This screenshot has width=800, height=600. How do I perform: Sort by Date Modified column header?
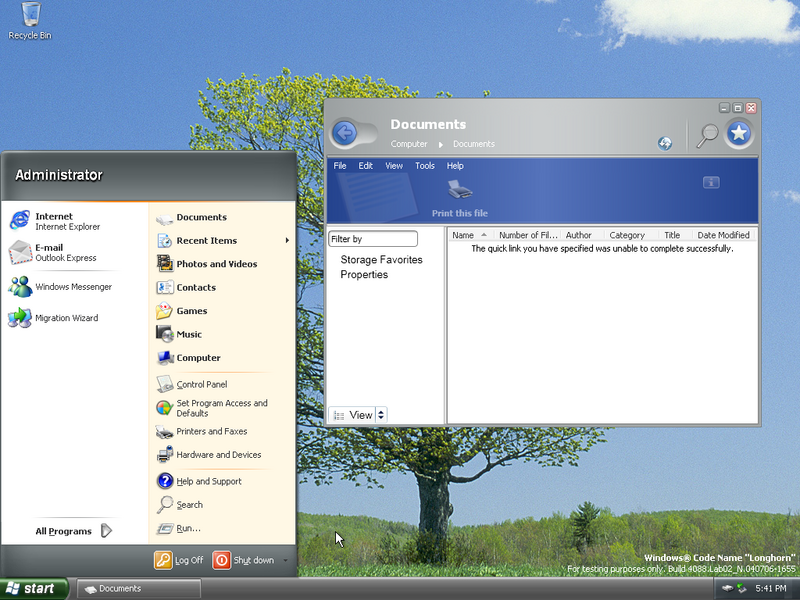tap(723, 235)
